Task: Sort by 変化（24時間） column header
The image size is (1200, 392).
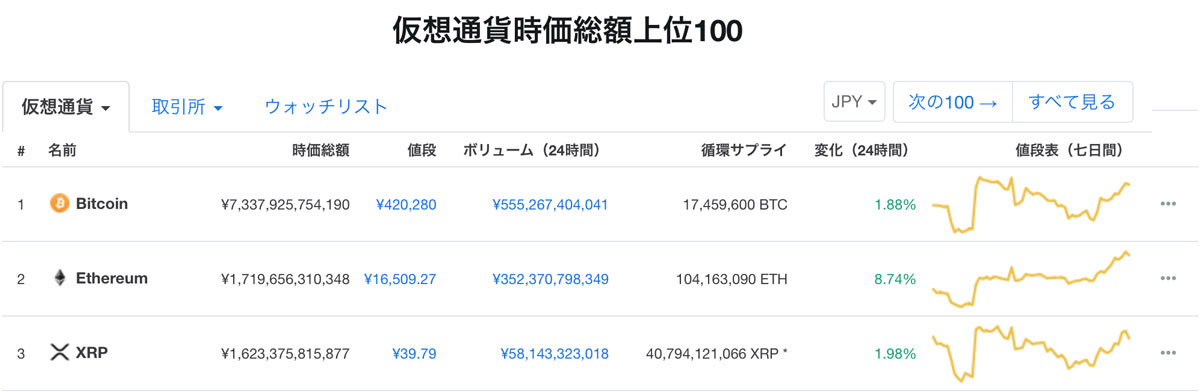Action: 862,151
